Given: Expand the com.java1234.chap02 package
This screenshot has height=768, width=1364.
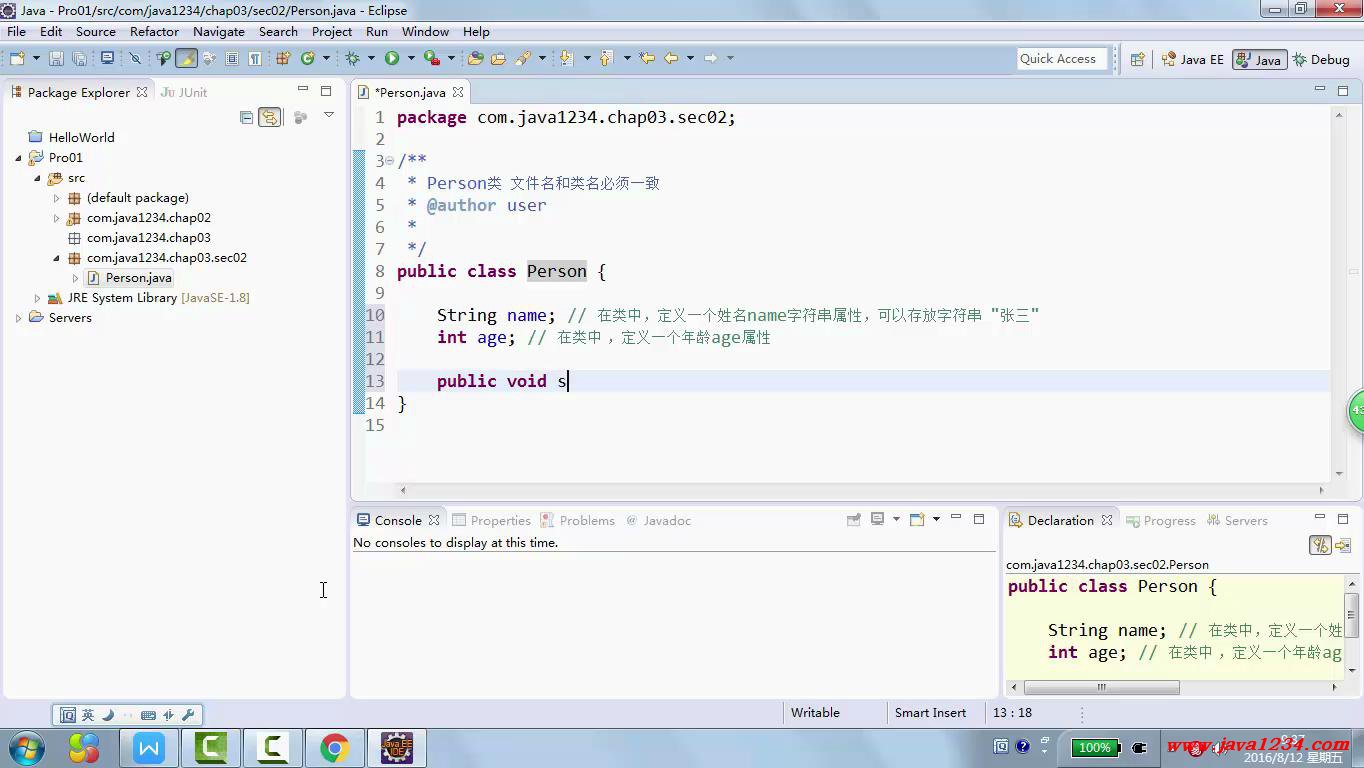Looking at the screenshot, I should click(x=57, y=218).
